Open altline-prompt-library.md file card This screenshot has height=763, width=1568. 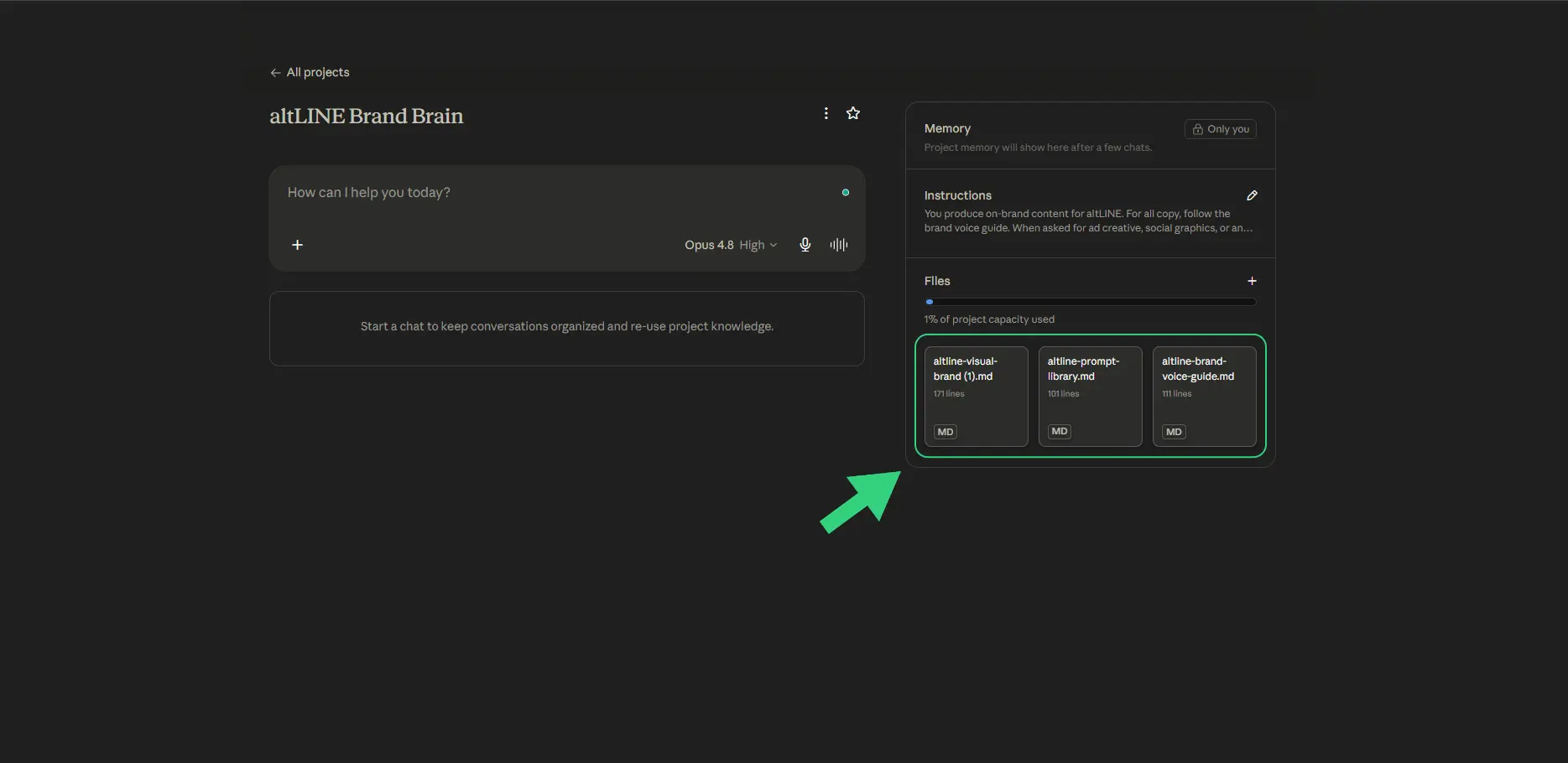click(x=1091, y=397)
